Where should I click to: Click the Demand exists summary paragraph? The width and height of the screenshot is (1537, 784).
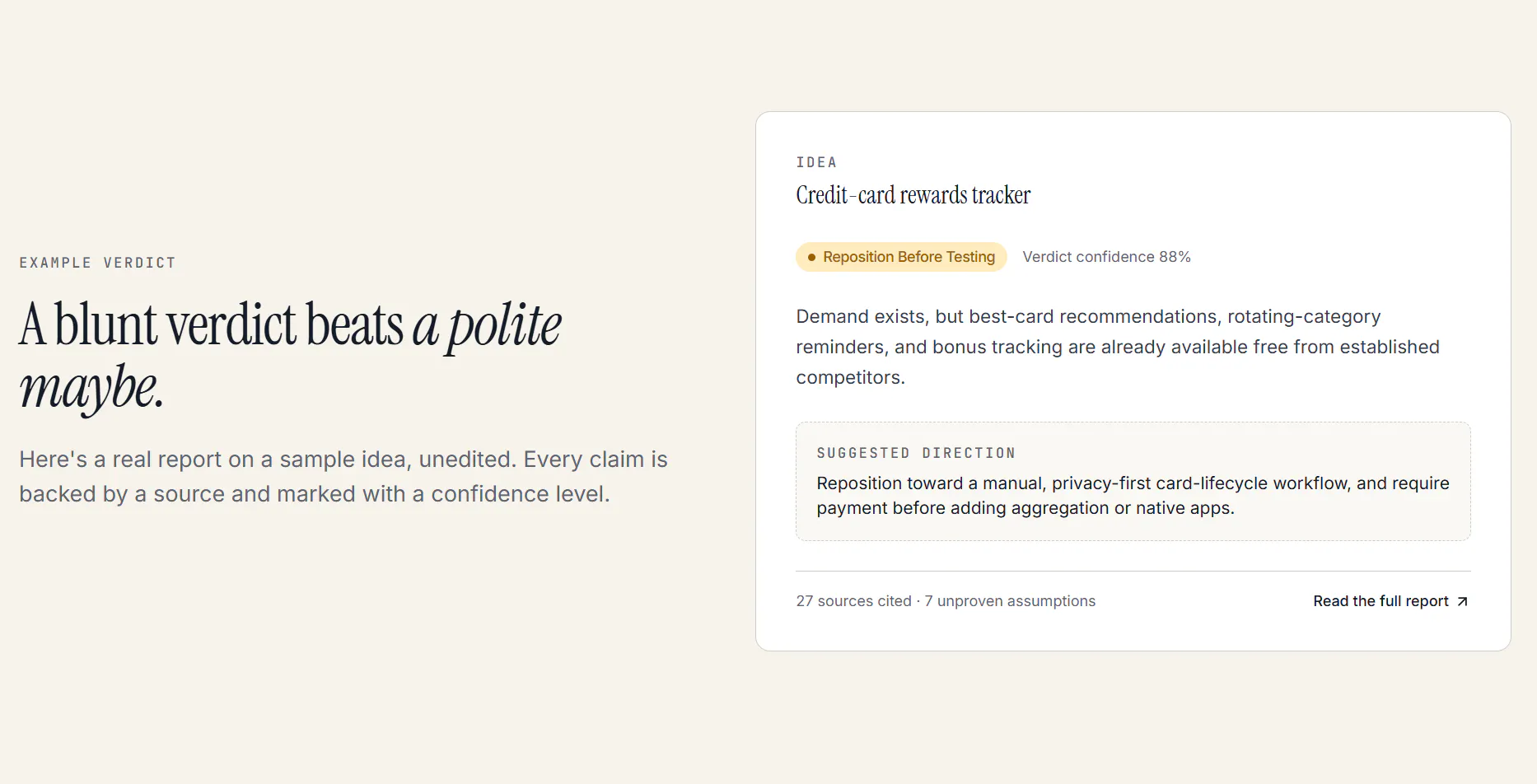pos(1118,347)
